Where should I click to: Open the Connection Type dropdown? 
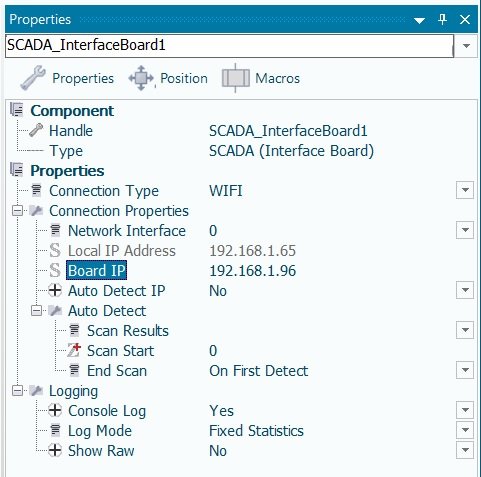coord(465,190)
